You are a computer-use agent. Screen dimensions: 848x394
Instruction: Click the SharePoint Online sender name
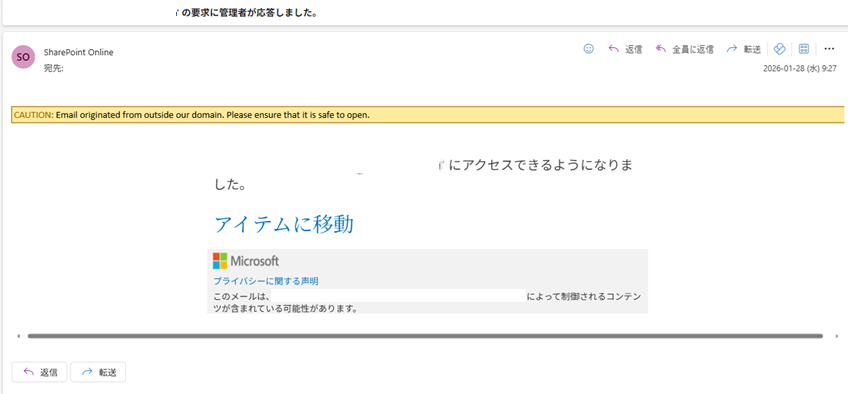click(78, 52)
